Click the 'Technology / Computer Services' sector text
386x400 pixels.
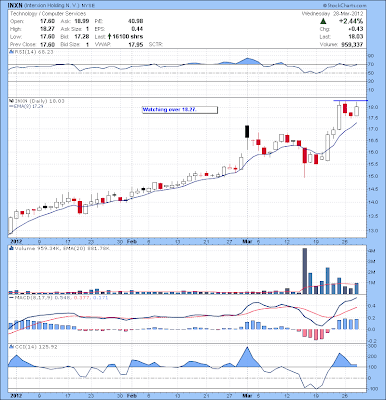48,14
